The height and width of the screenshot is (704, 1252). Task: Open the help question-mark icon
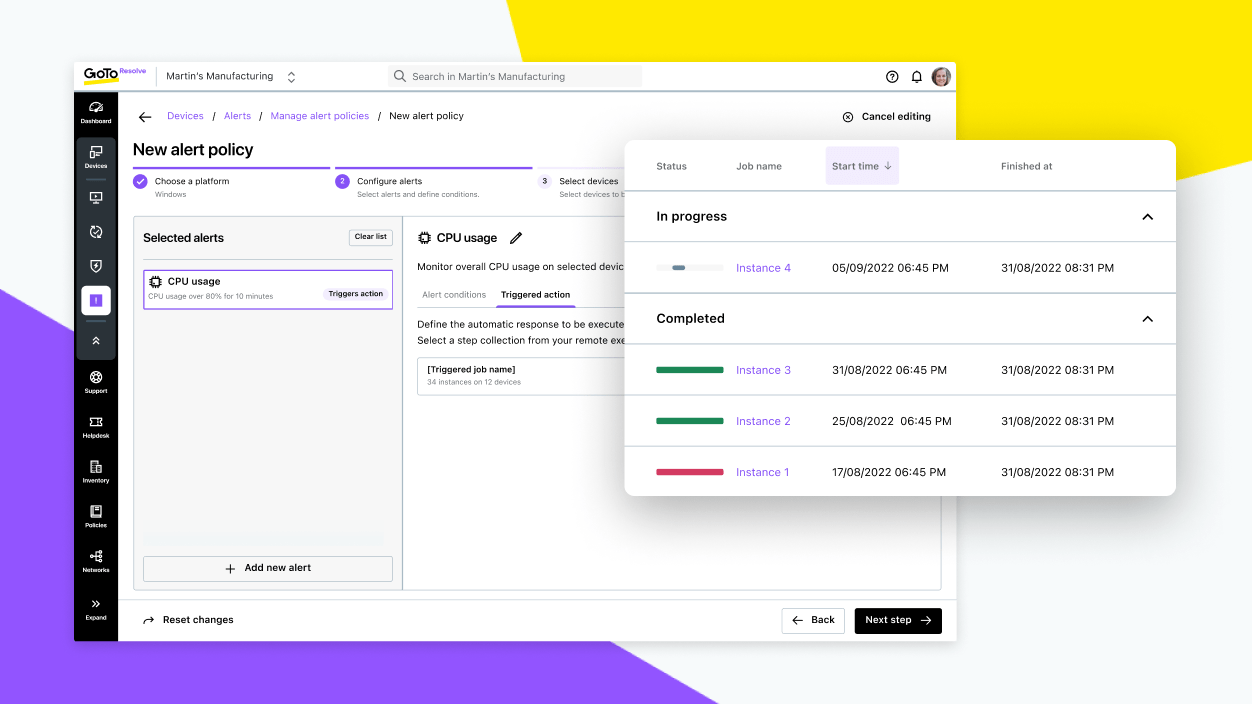click(892, 76)
